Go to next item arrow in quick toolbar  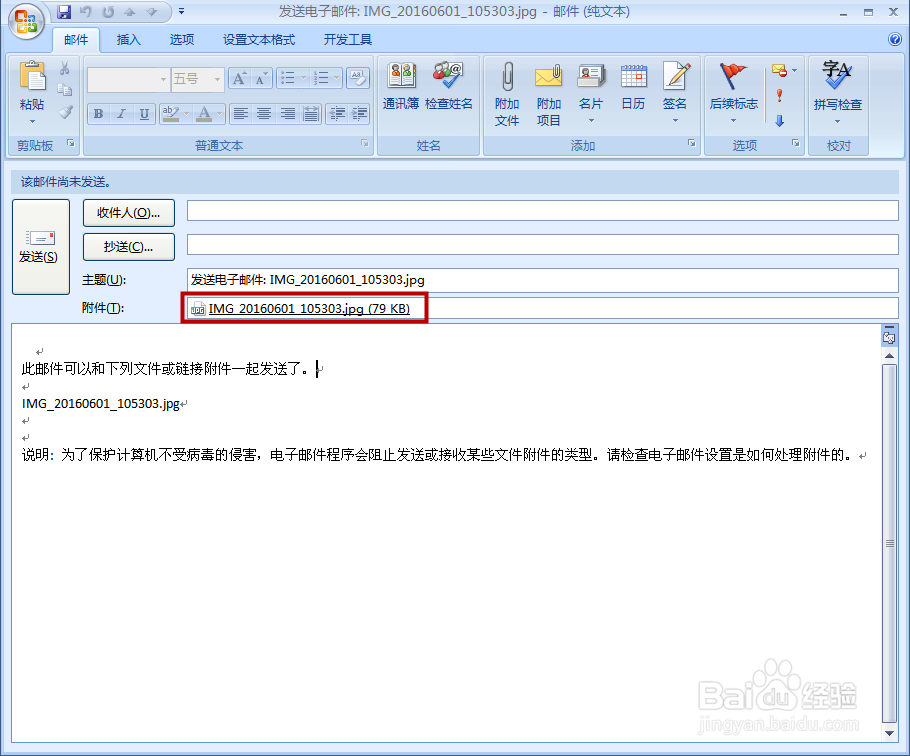[152, 12]
